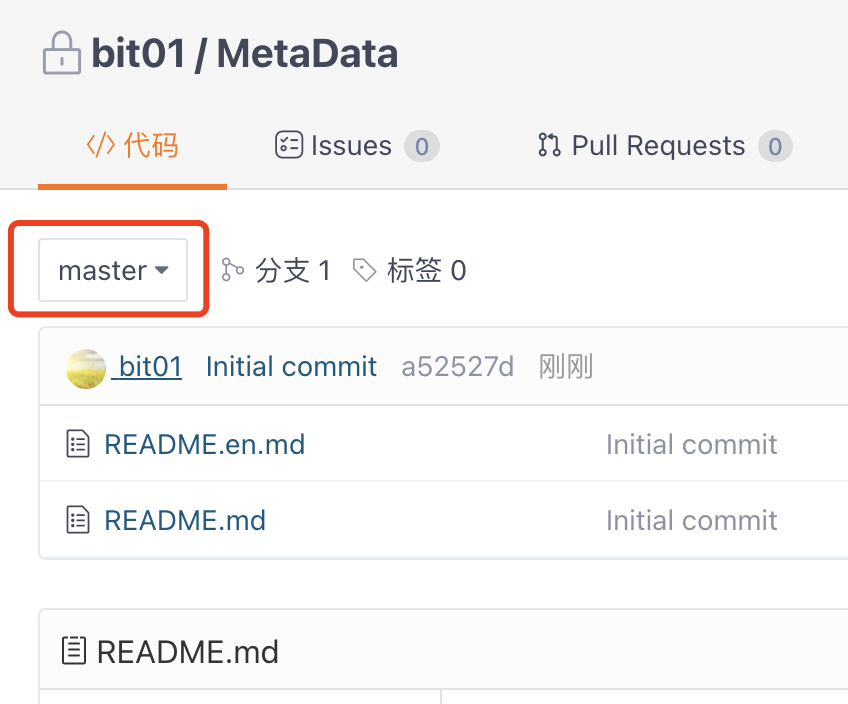Open the master branch dropdown

coord(113,270)
